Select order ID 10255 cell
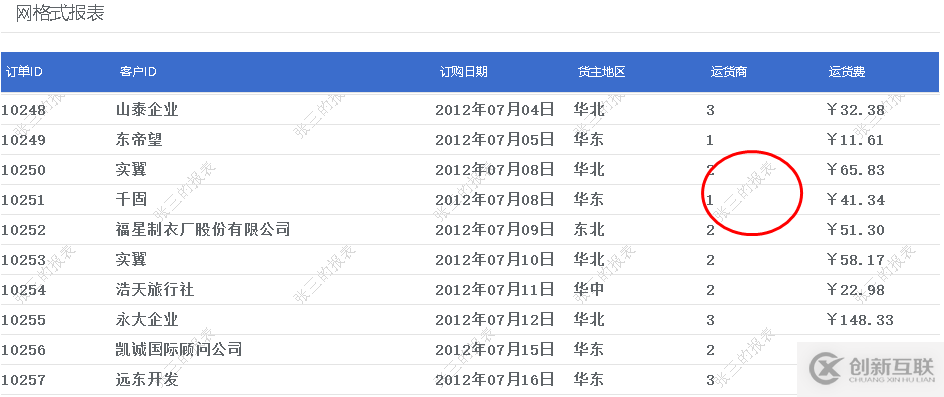Viewport: 944px width, 397px height. point(23,320)
